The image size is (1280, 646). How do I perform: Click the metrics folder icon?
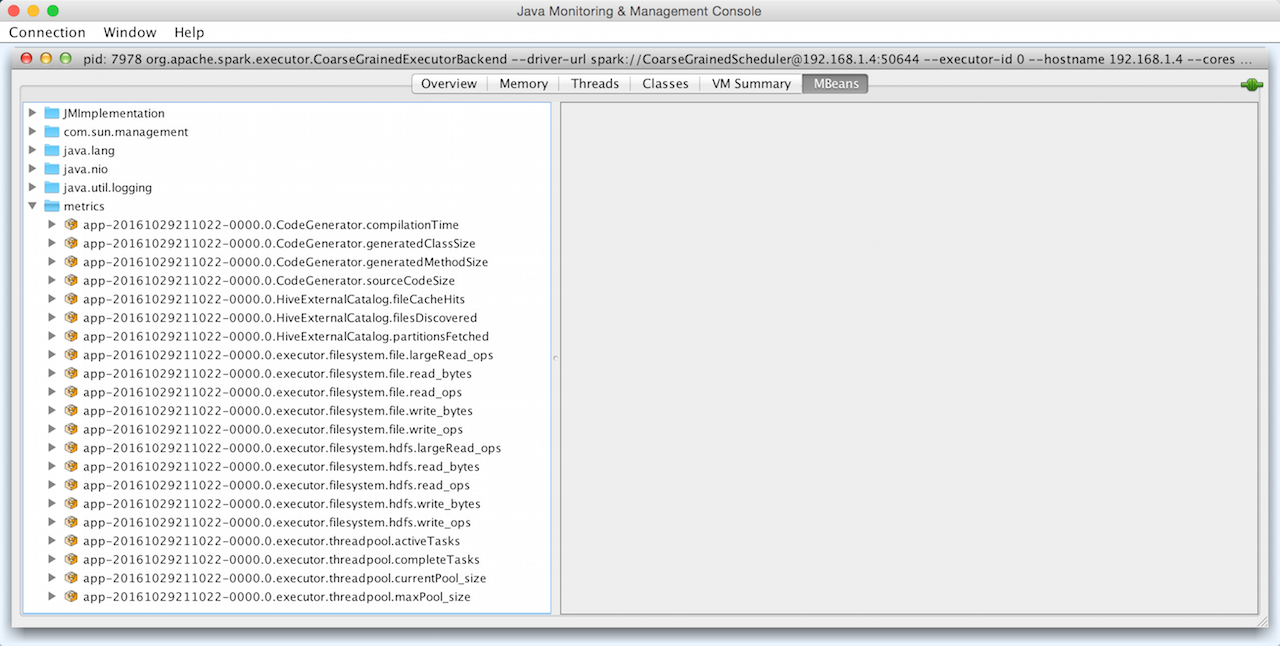pyautogui.click(x=52, y=206)
